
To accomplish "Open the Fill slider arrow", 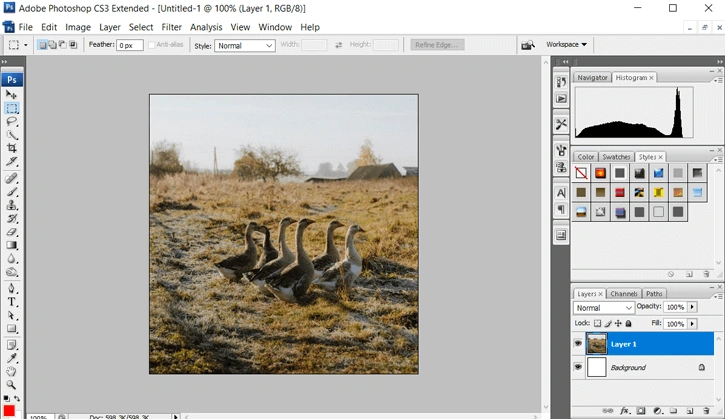I will tap(692, 324).
